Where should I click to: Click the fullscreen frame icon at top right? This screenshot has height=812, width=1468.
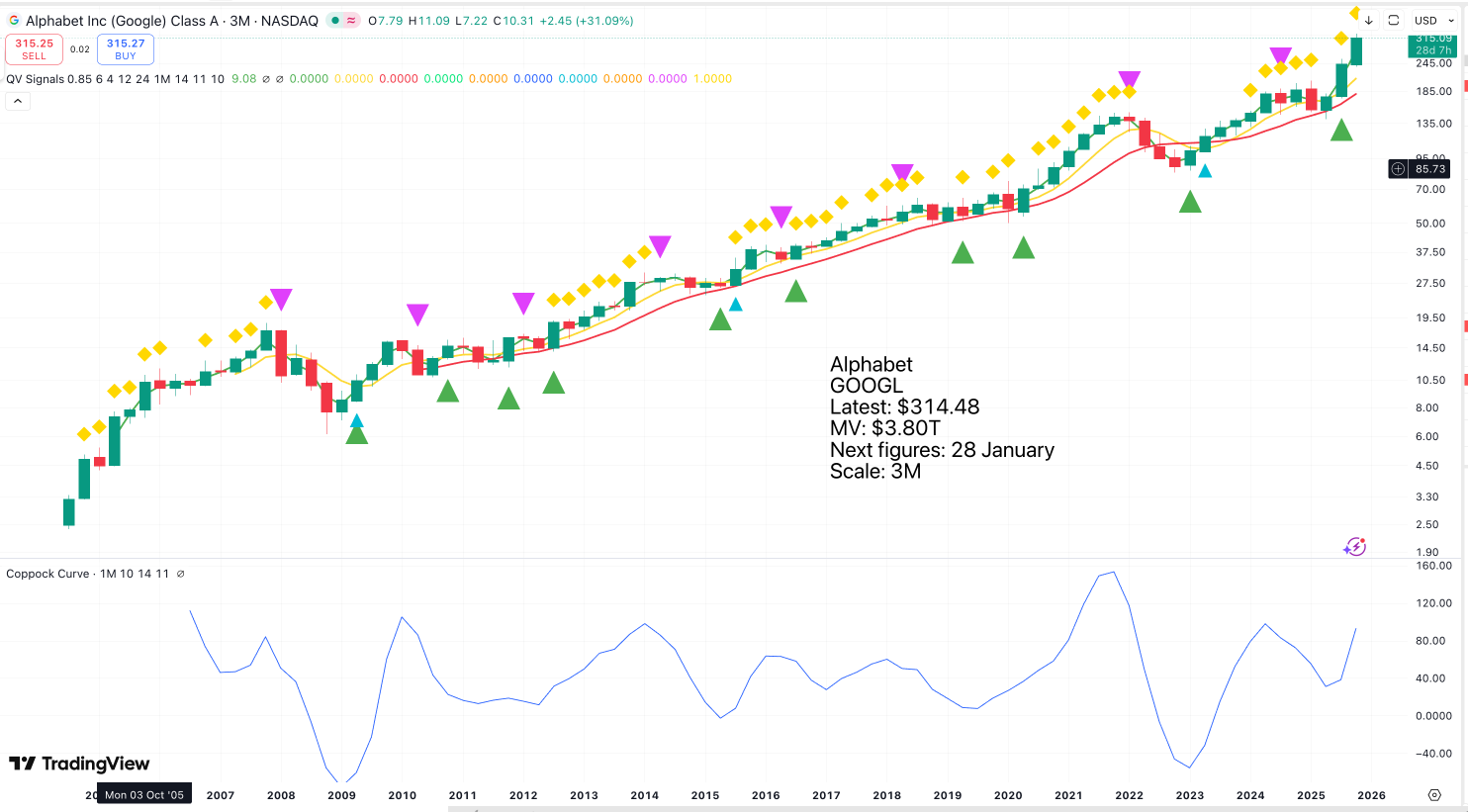(1393, 21)
